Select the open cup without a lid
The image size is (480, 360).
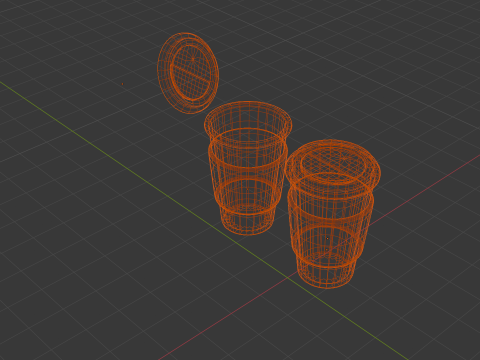[x=247, y=168]
